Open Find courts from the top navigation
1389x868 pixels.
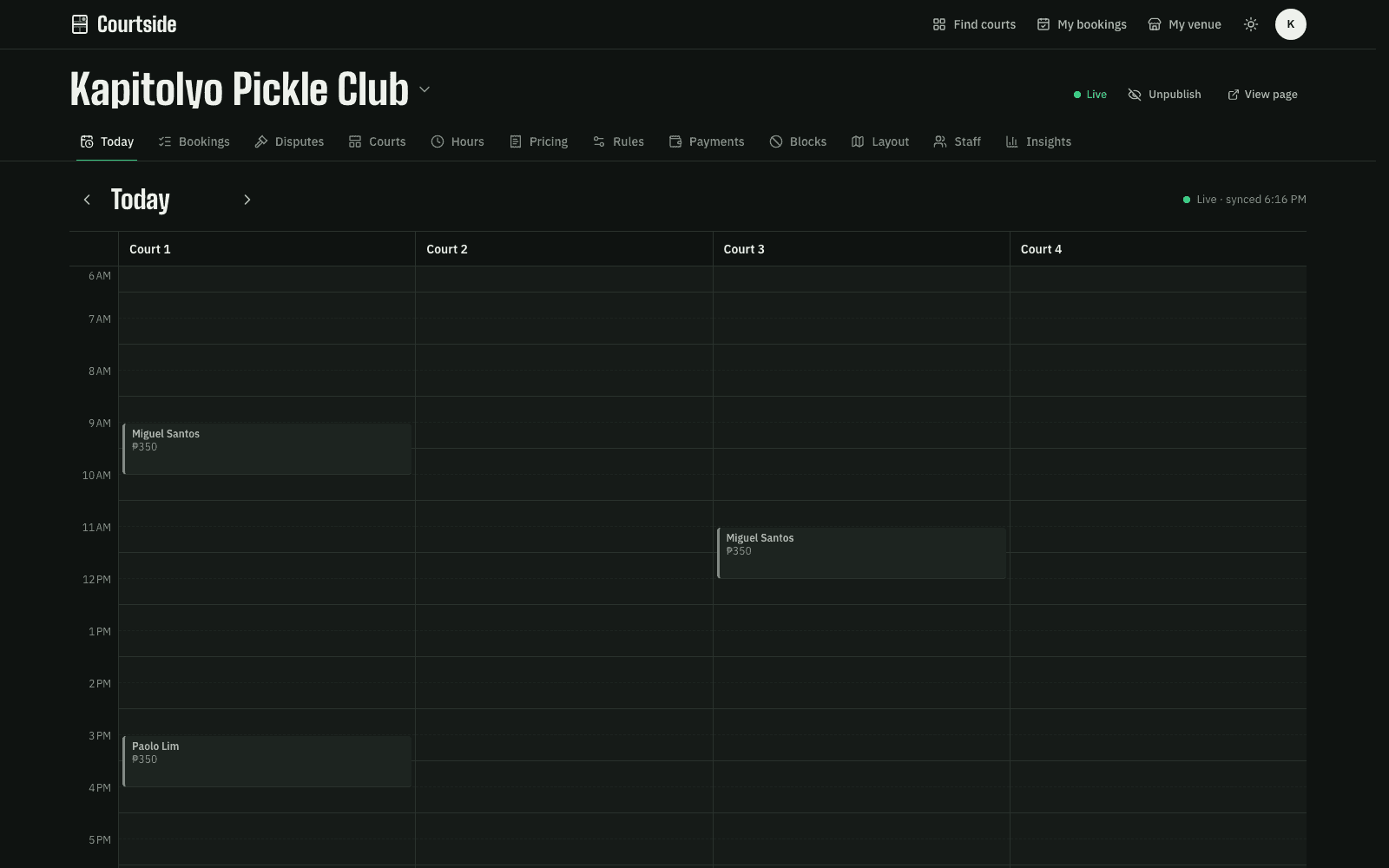[974, 24]
